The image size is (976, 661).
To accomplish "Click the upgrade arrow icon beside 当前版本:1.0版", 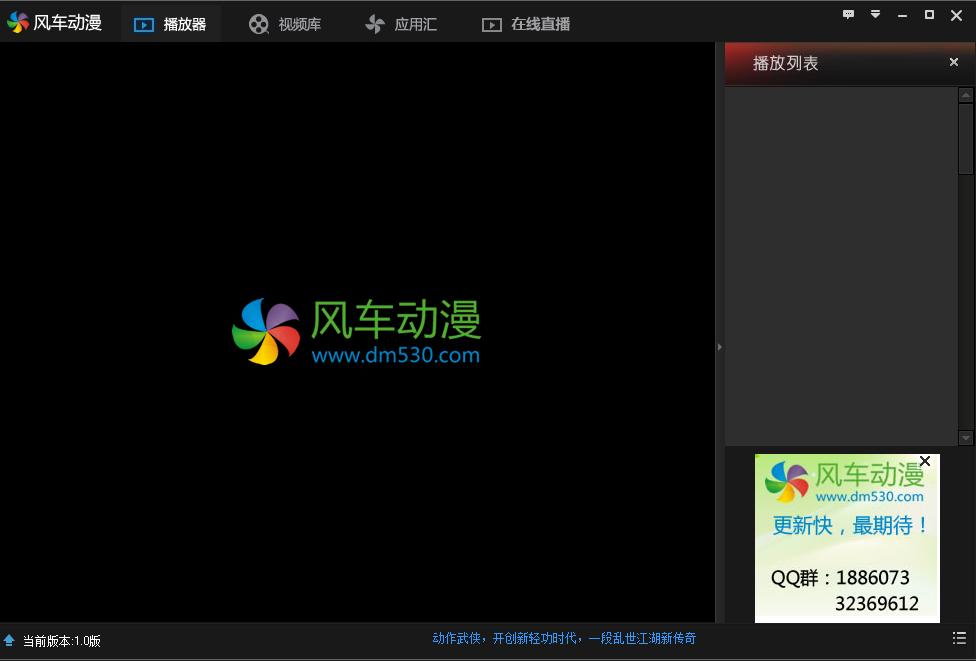I will click(9, 640).
